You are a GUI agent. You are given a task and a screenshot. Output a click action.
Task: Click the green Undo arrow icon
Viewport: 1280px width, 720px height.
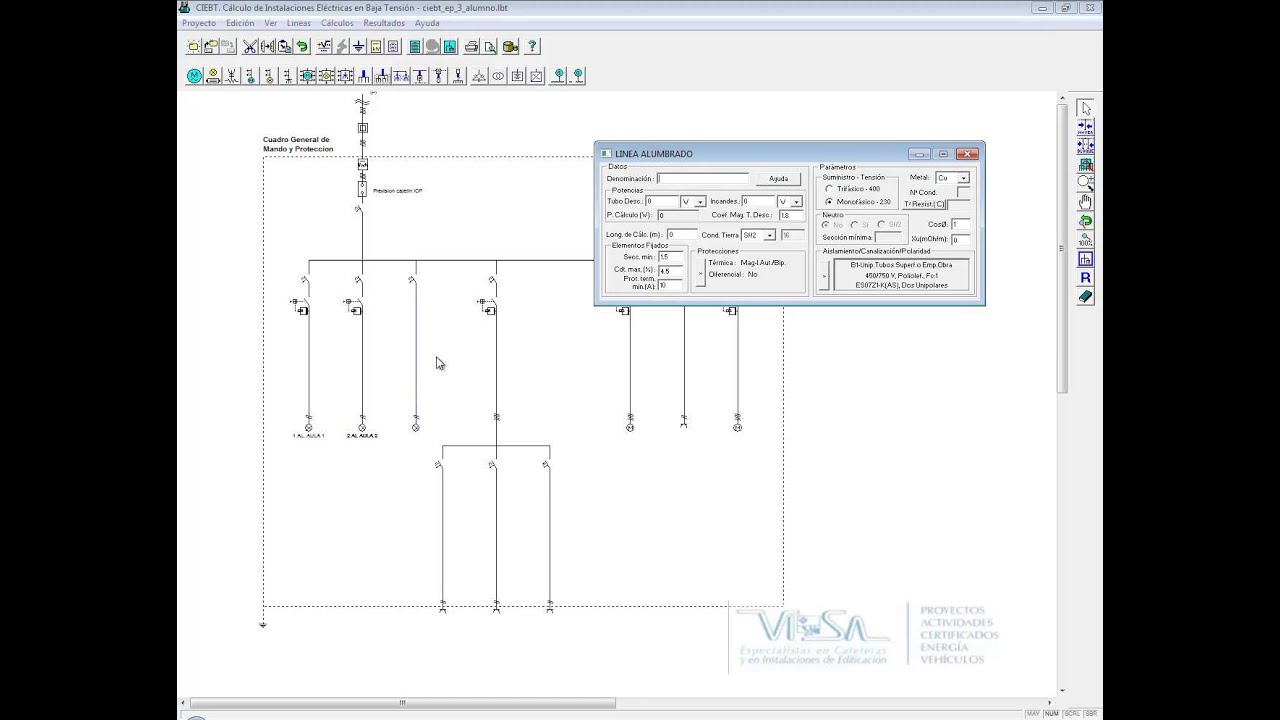pos(302,46)
